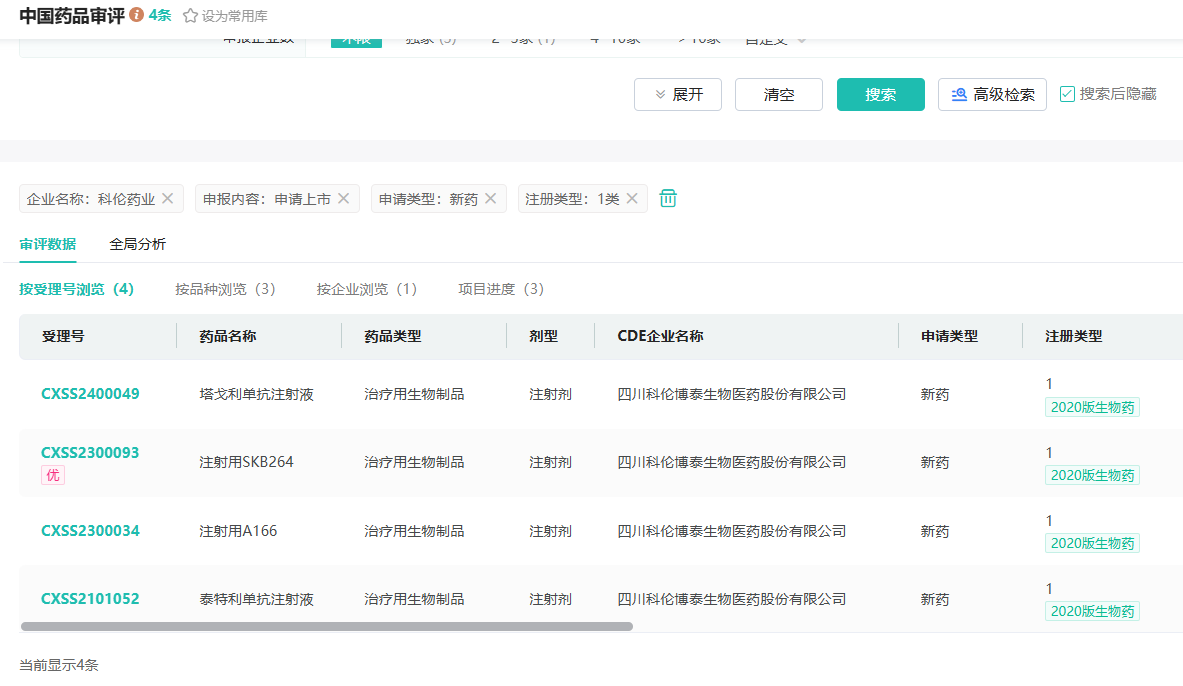The width and height of the screenshot is (1183, 686).
Task: Remove the 注册类型: 1类 filter tag
Action: (632, 198)
